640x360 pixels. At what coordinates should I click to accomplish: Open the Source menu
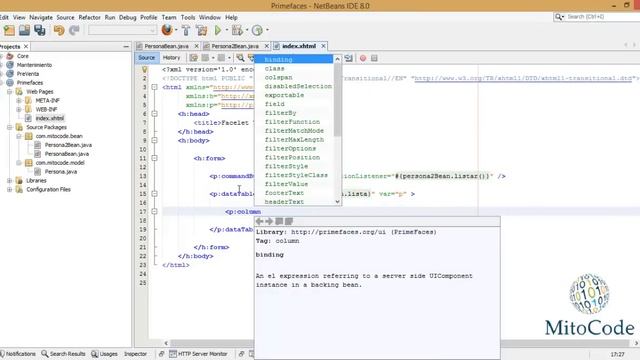65,18
